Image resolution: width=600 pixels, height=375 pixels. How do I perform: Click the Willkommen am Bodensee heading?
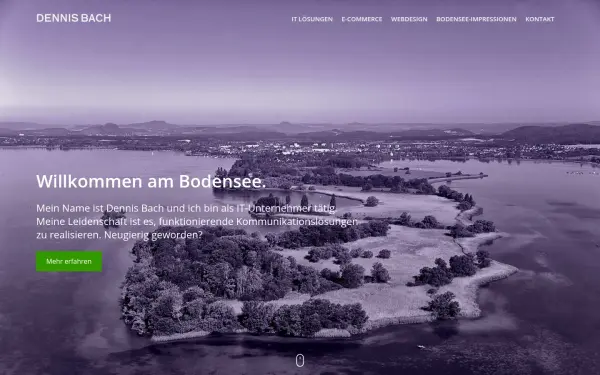[151, 181]
